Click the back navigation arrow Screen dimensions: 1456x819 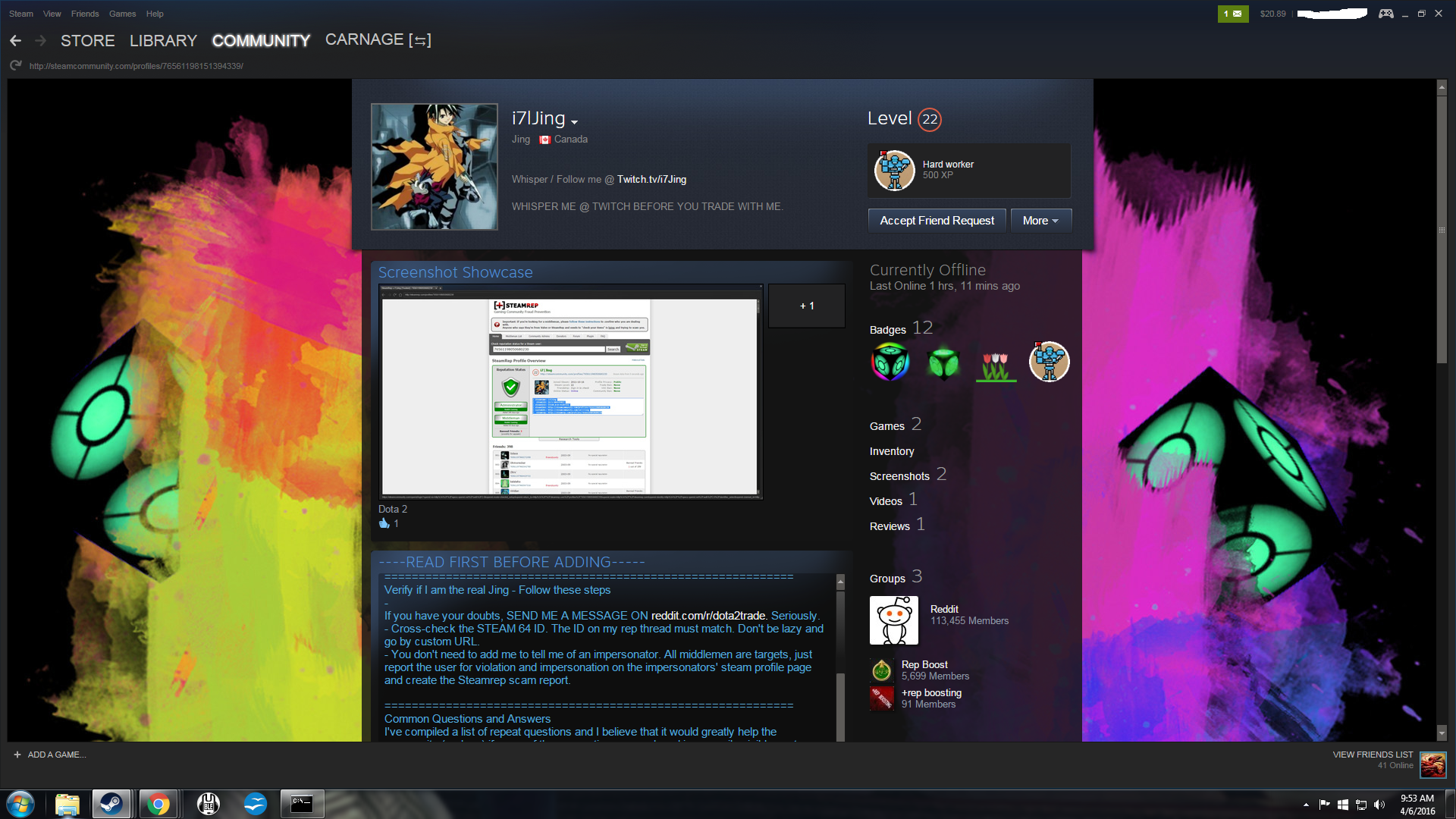tap(15, 41)
